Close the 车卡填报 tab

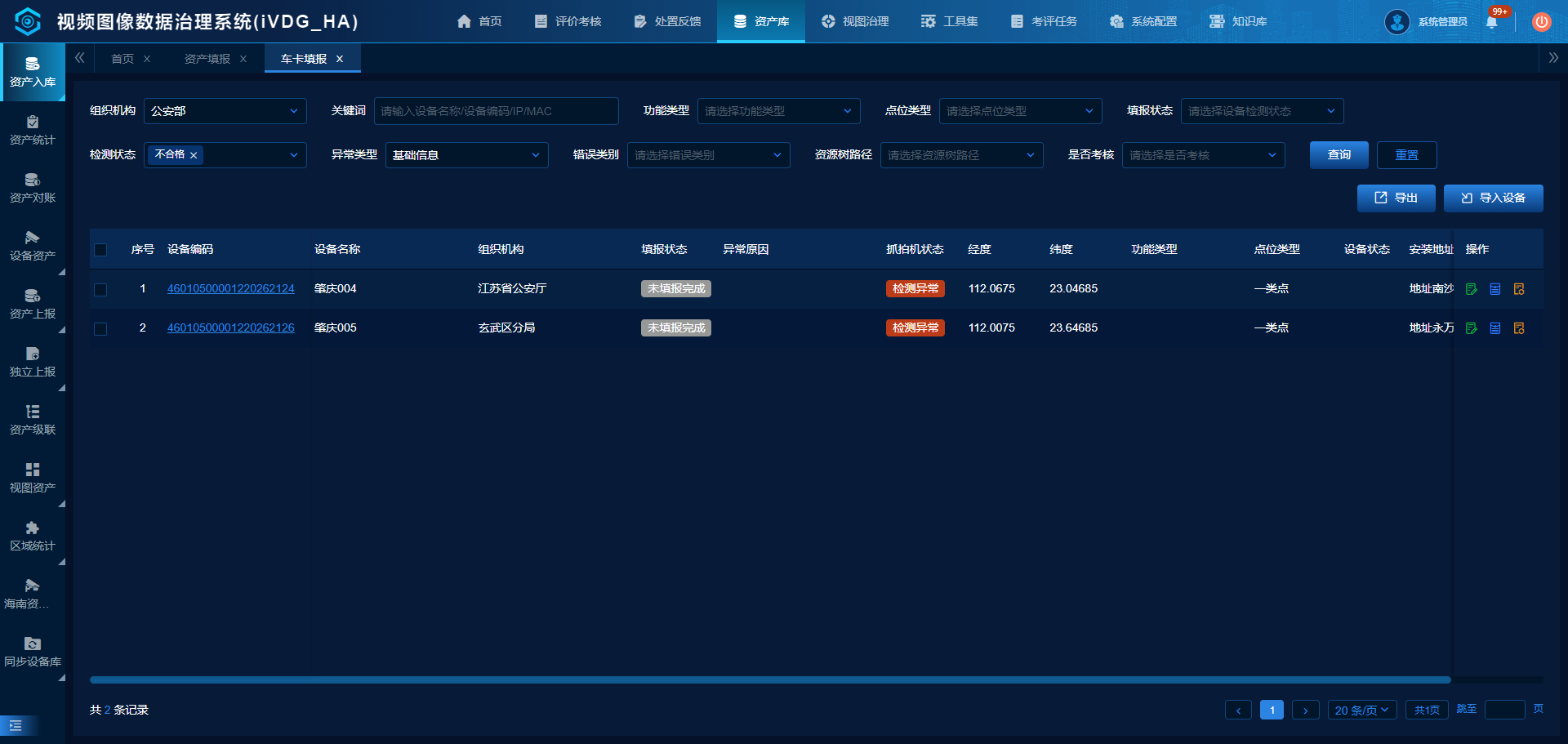(340, 59)
